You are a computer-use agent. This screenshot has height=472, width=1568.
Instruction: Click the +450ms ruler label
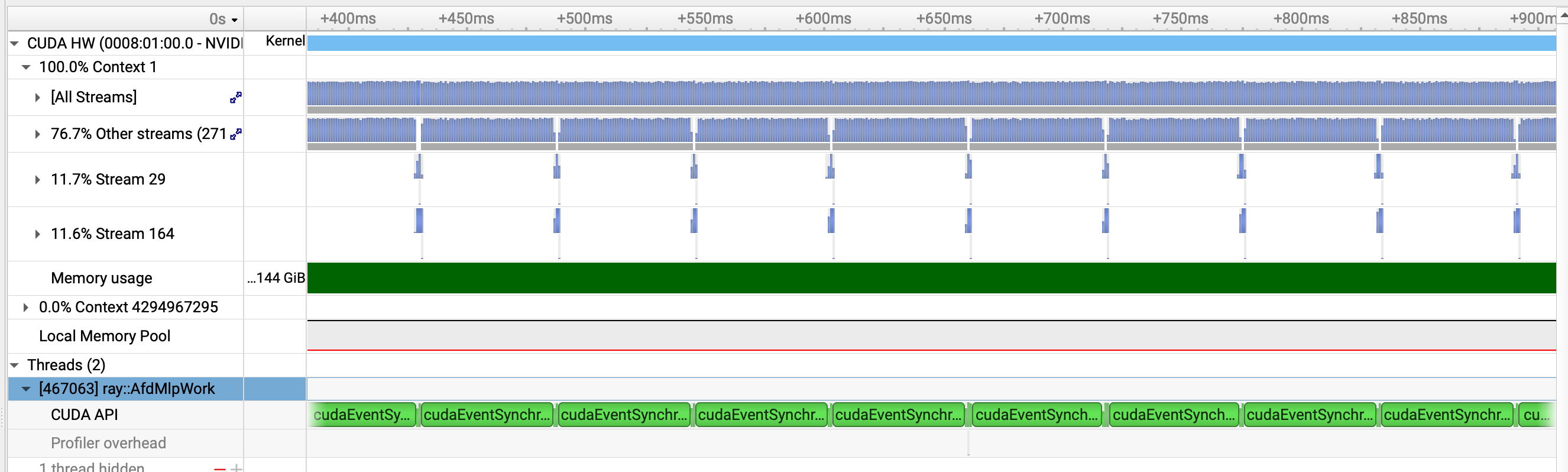pyautogui.click(x=466, y=19)
